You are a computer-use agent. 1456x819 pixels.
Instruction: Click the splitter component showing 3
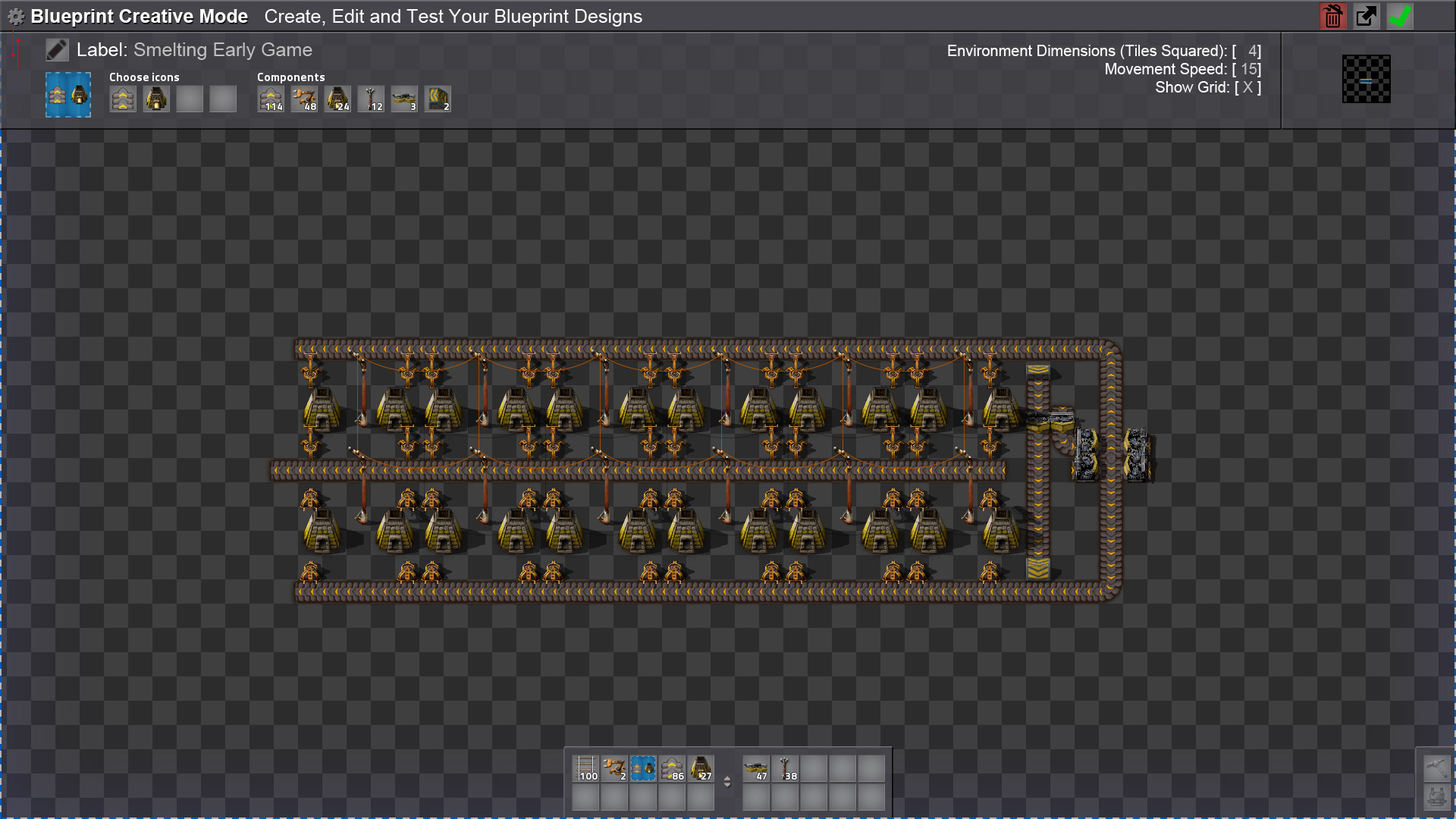click(404, 99)
